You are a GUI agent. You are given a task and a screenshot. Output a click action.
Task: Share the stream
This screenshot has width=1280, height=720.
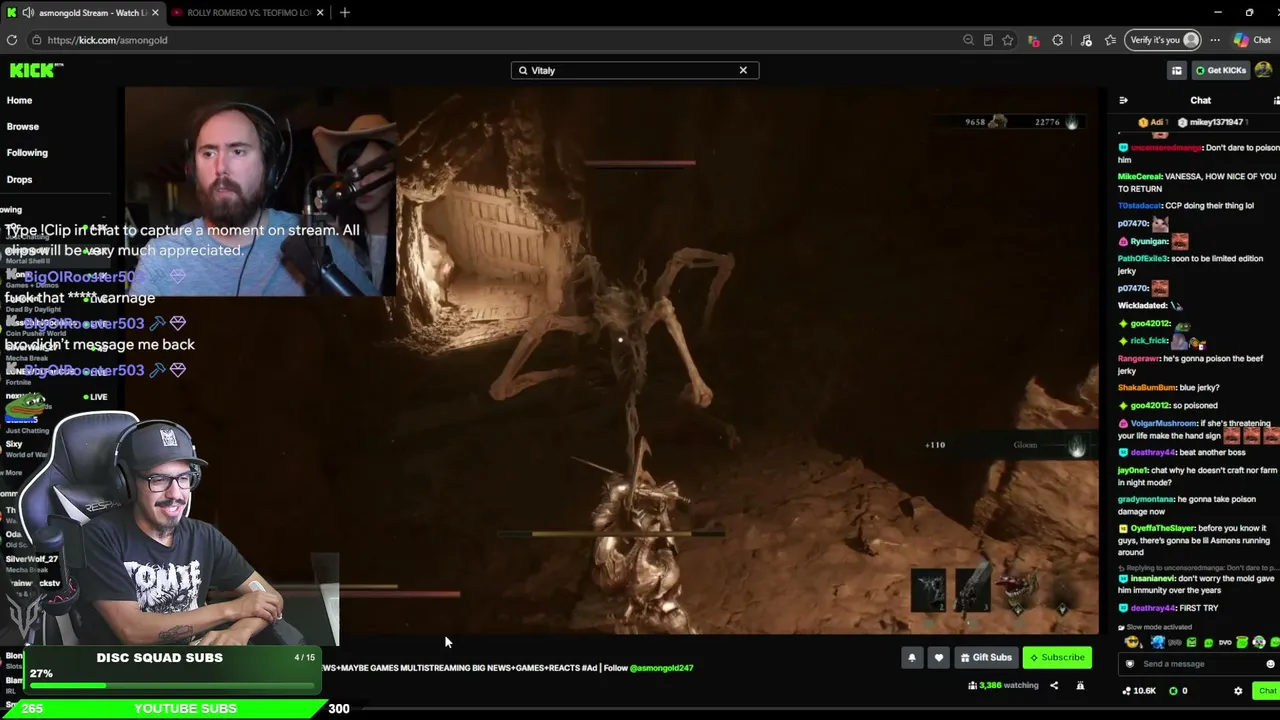[1054, 686]
